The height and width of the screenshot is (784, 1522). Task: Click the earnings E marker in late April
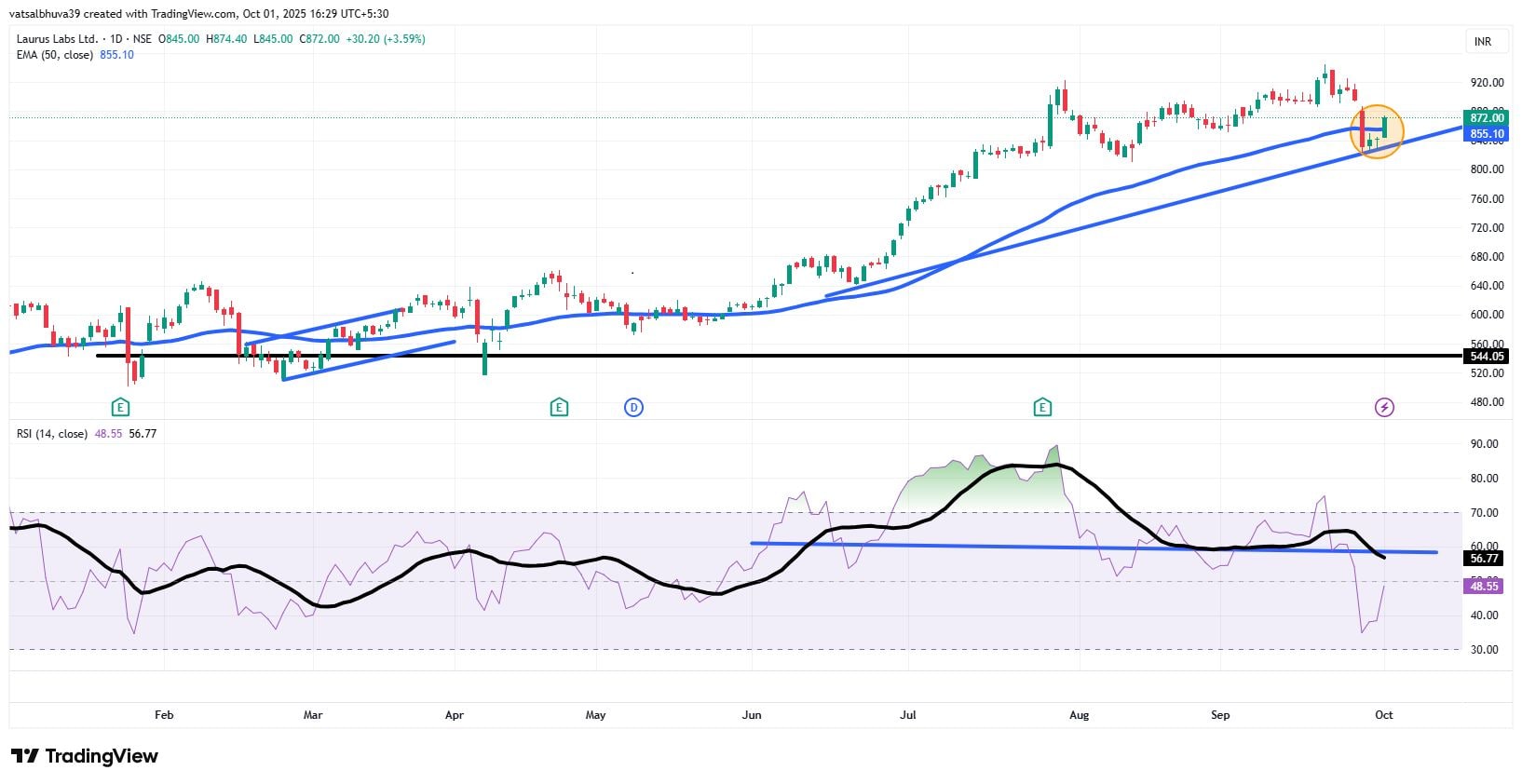[x=559, y=407]
